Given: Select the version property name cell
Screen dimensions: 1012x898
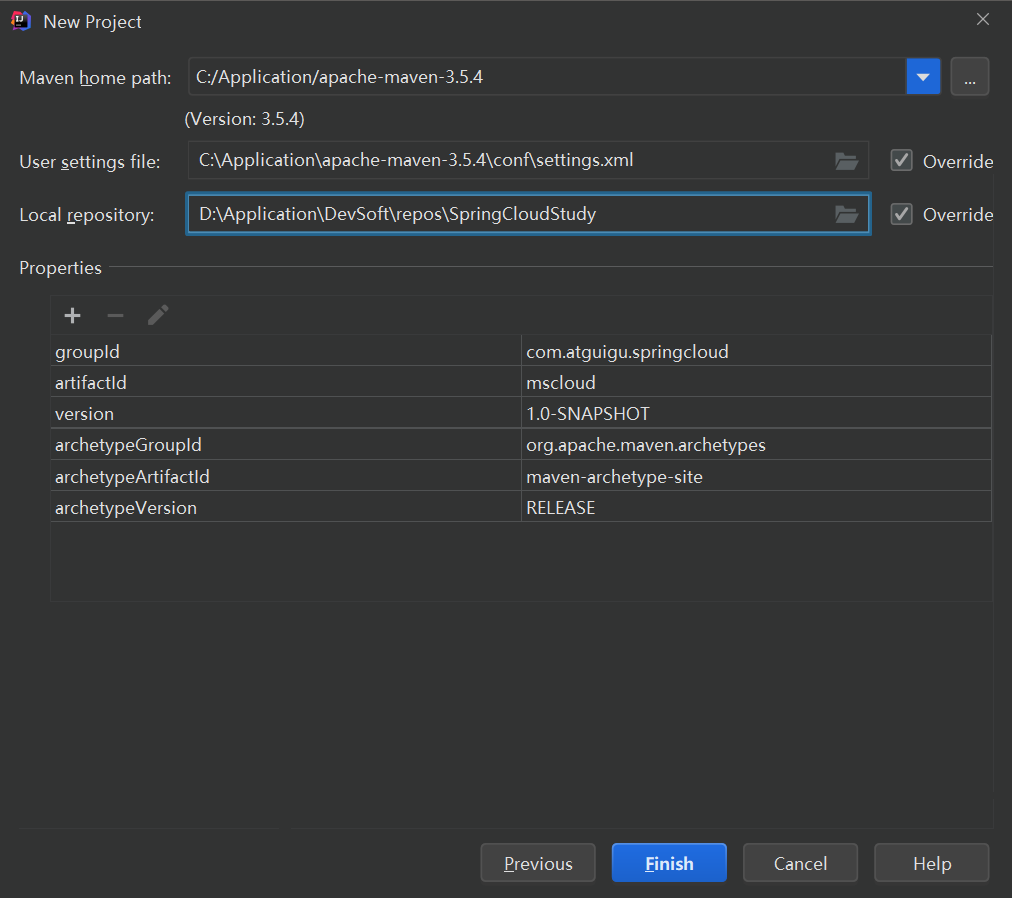Looking at the screenshot, I should click(285, 414).
